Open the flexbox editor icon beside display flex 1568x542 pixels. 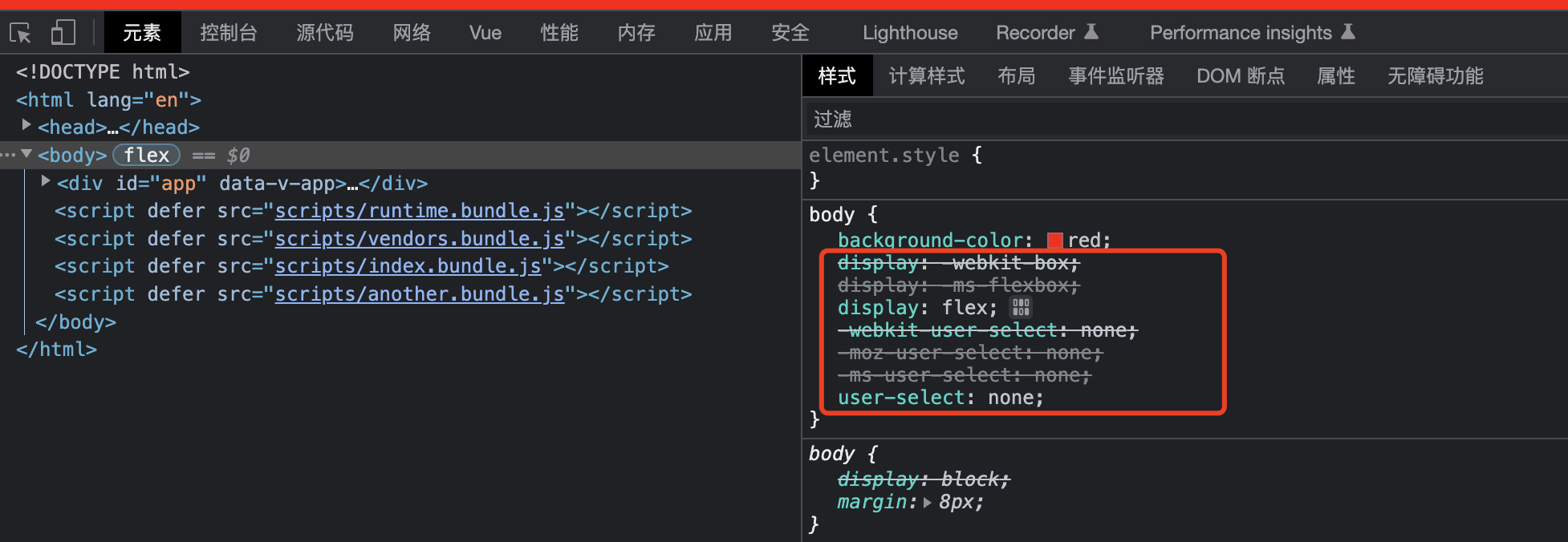coord(1021,307)
